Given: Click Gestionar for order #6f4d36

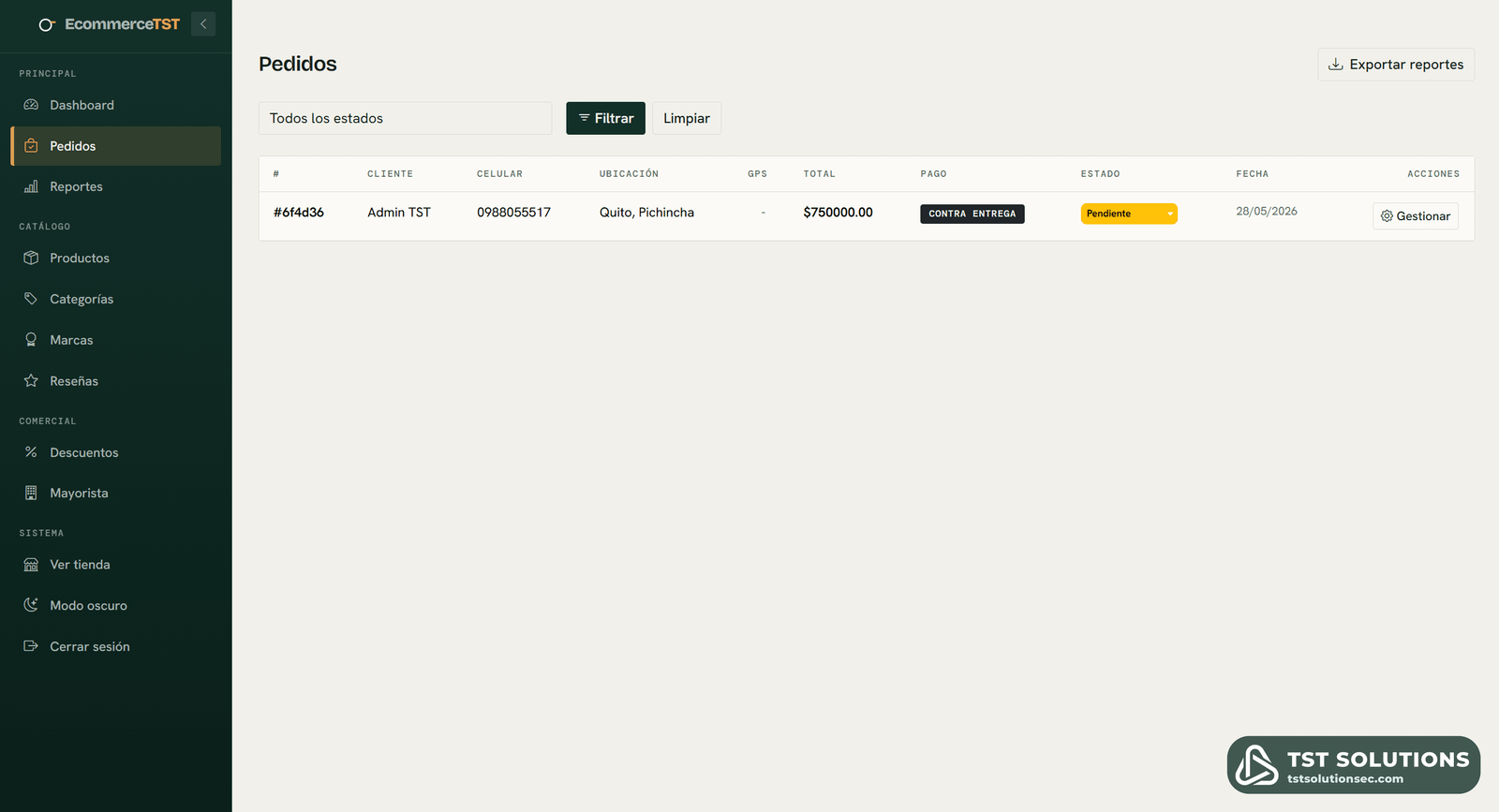Looking at the screenshot, I should tap(1416, 216).
